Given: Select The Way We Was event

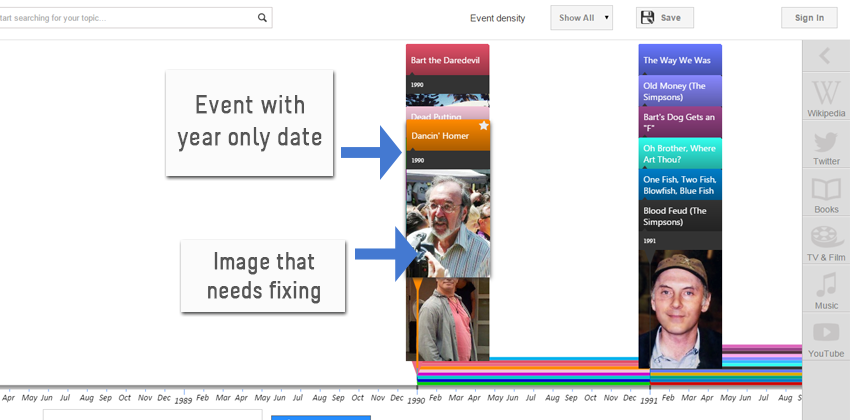Looking at the screenshot, I should click(x=680, y=60).
